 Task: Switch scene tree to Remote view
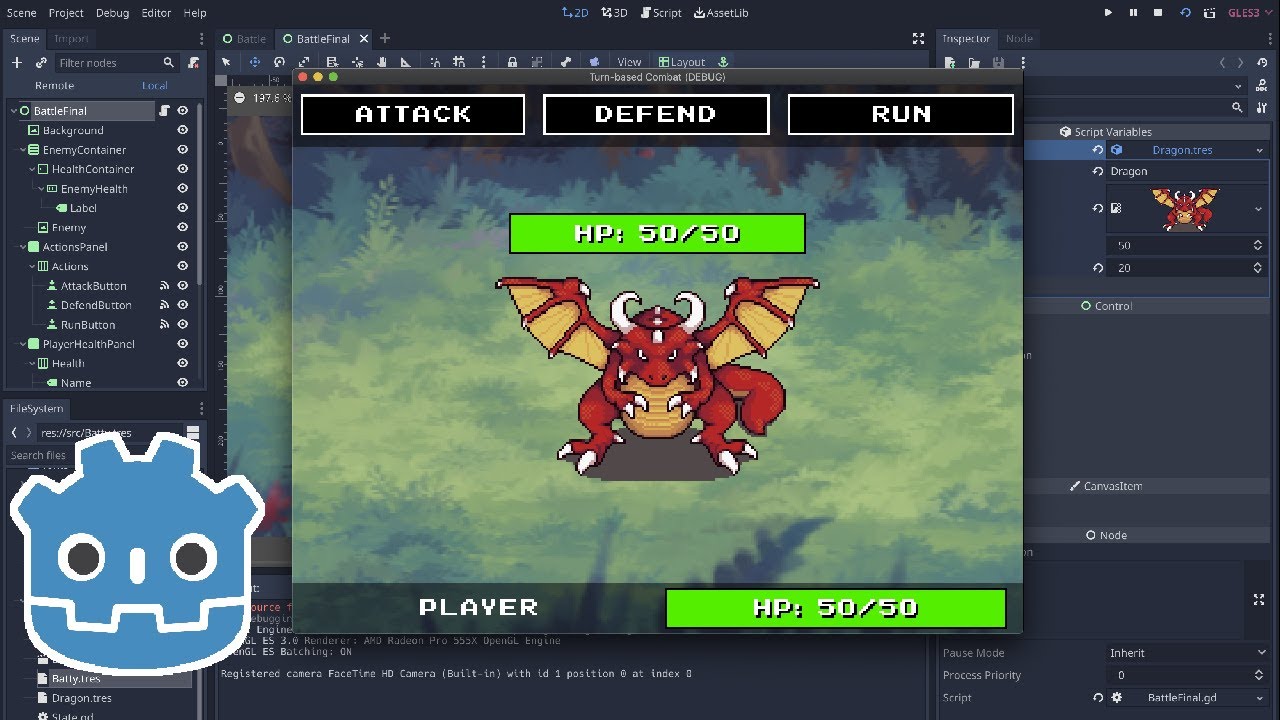[54, 86]
